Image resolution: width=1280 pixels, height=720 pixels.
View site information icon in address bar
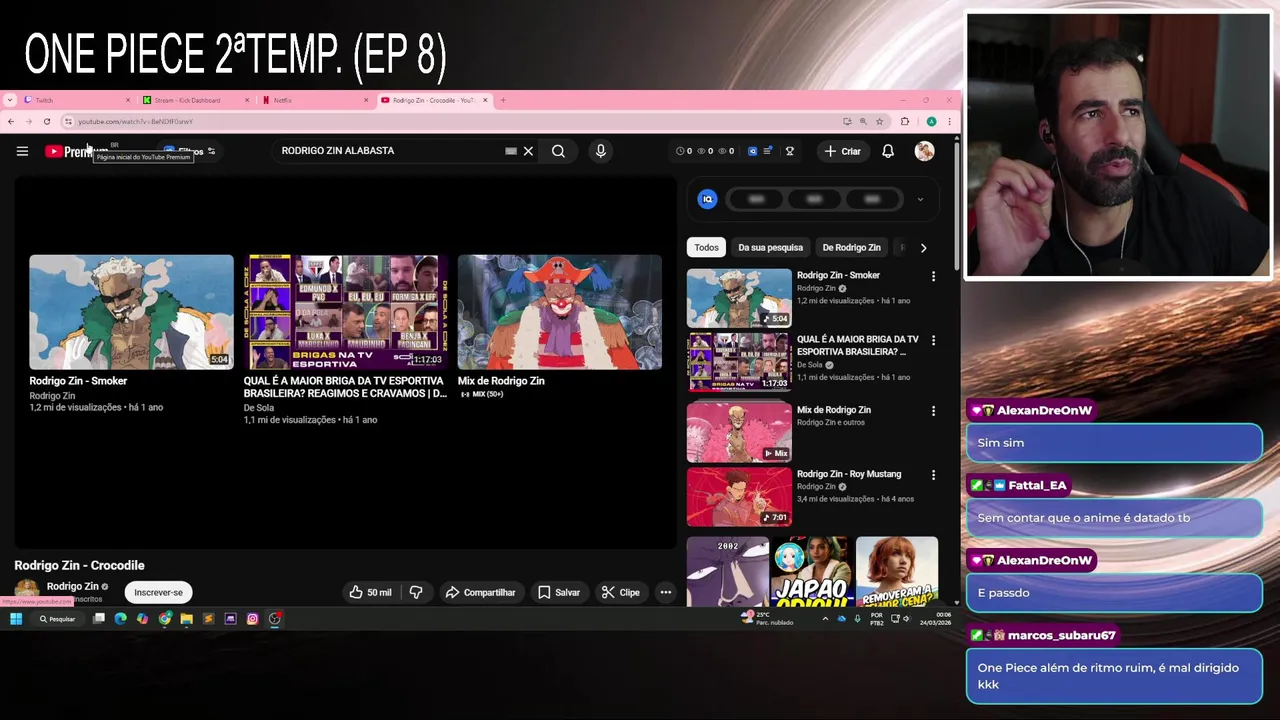68,121
